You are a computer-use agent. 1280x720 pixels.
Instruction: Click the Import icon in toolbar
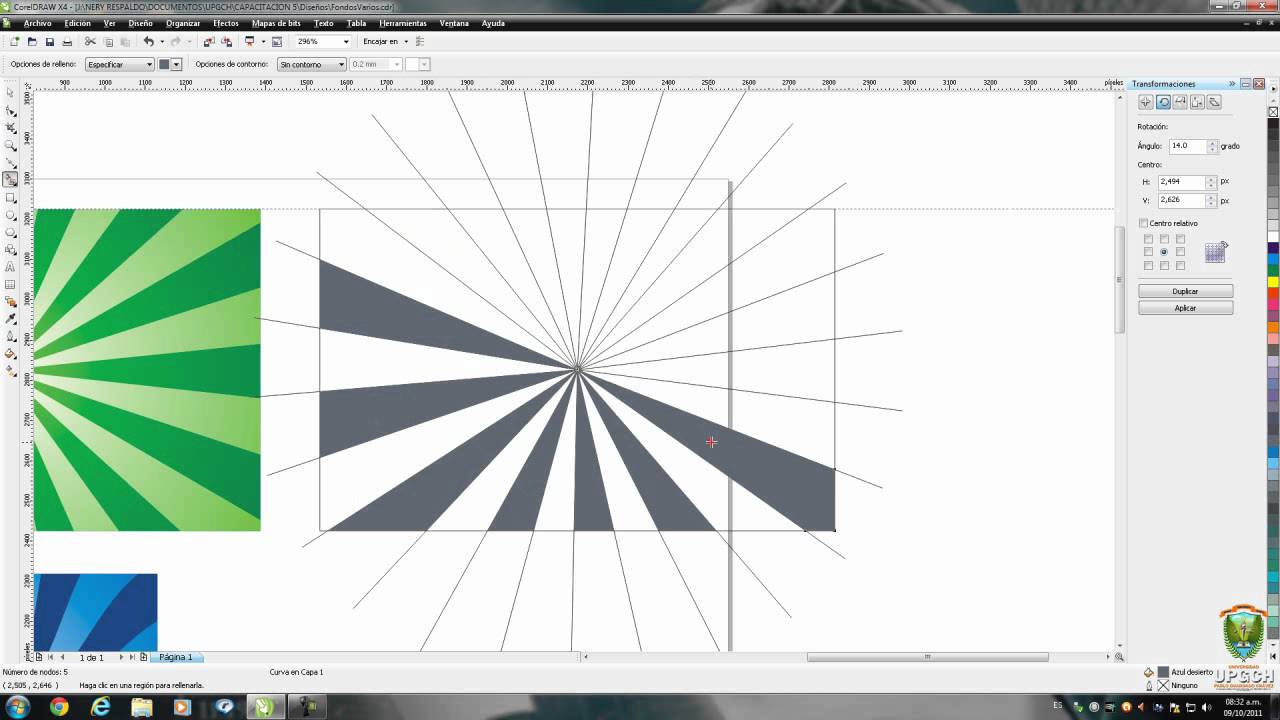(209, 42)
